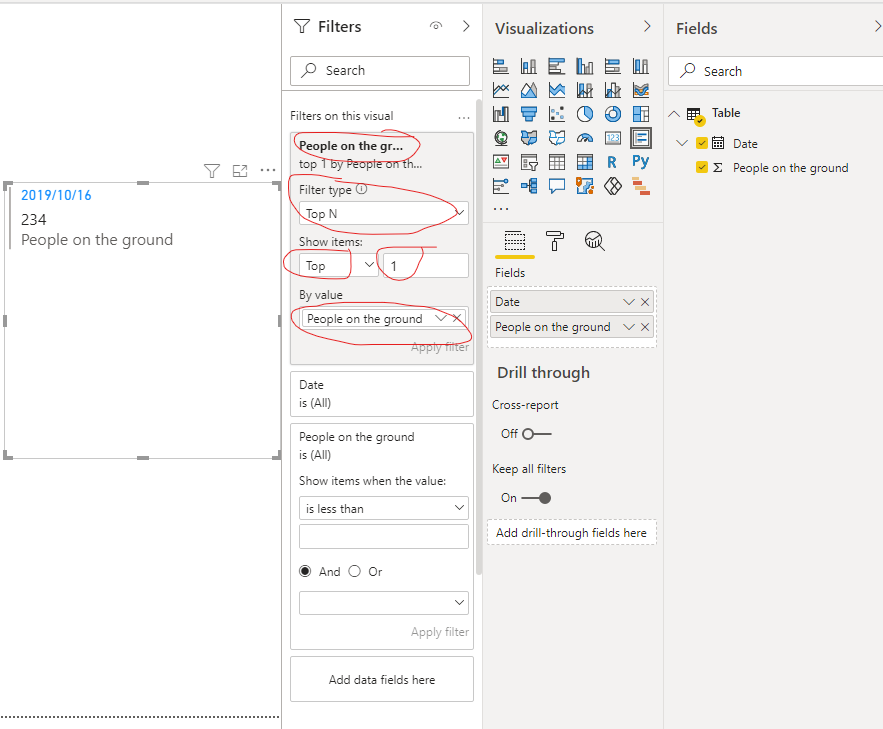Choose the KPI visual
Viewport: 883px width, 729px height.
[x=501, y=162]
